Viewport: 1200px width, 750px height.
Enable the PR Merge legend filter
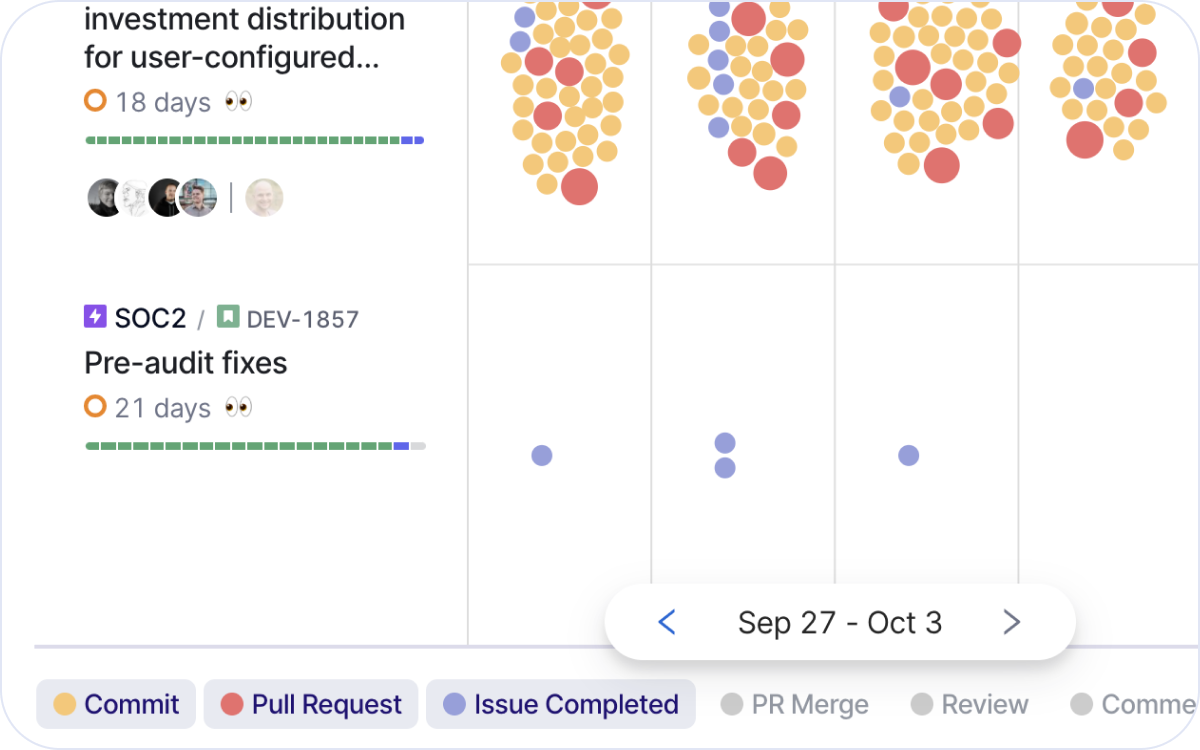click(x=795, y=704)
